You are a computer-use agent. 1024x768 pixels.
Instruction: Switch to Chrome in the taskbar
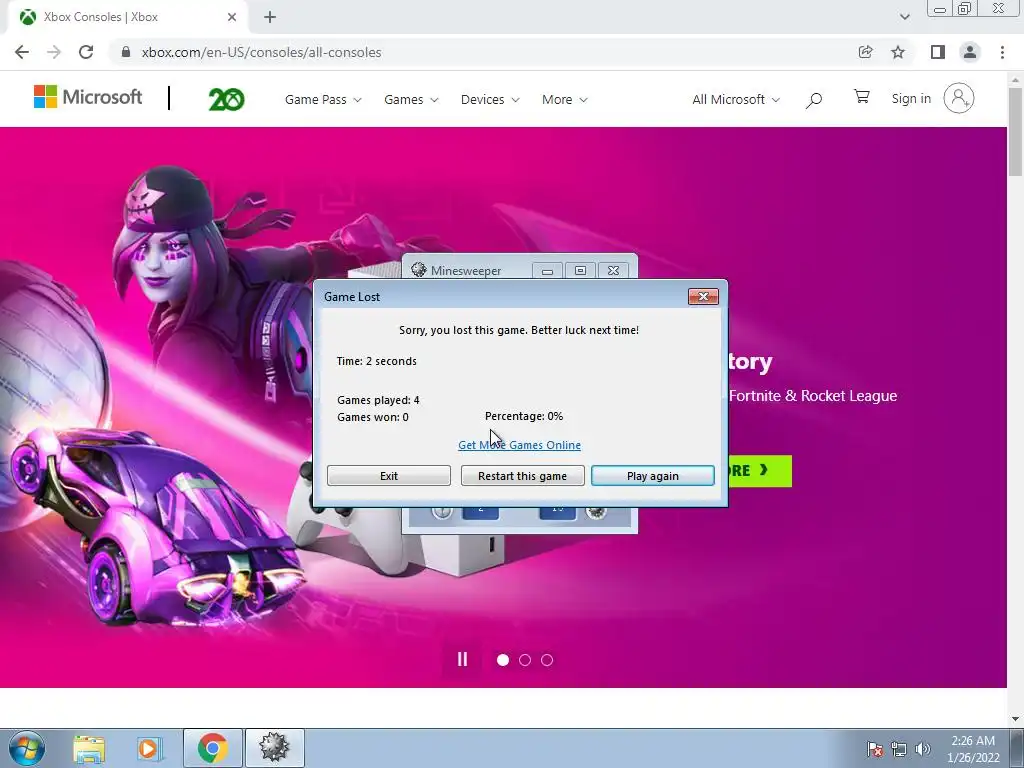point(213,748)
